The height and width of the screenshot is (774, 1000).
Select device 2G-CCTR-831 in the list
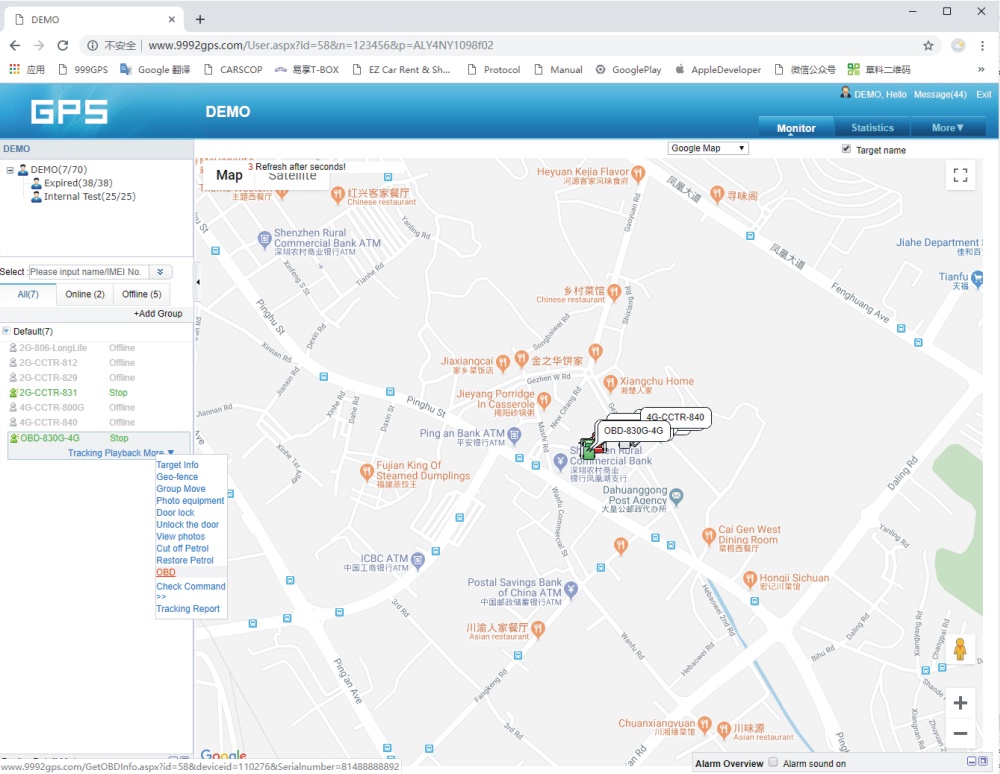point(48,393)
